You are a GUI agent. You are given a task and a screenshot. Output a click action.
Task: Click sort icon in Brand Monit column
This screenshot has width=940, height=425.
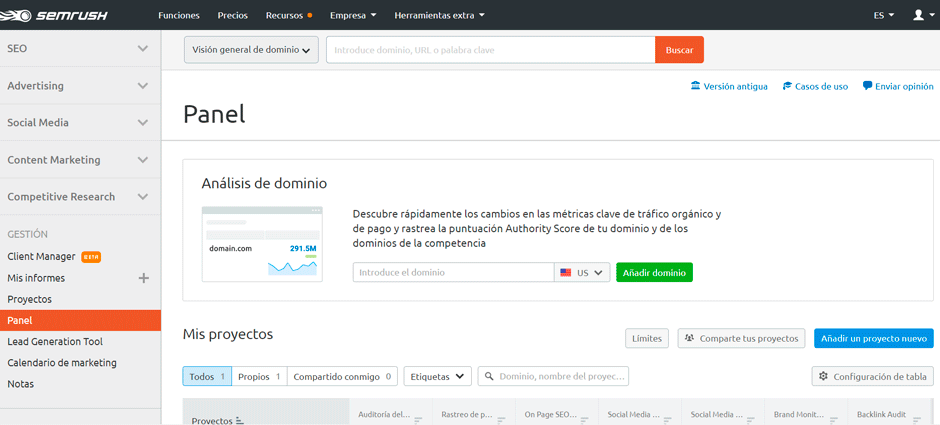click(835, 420)
